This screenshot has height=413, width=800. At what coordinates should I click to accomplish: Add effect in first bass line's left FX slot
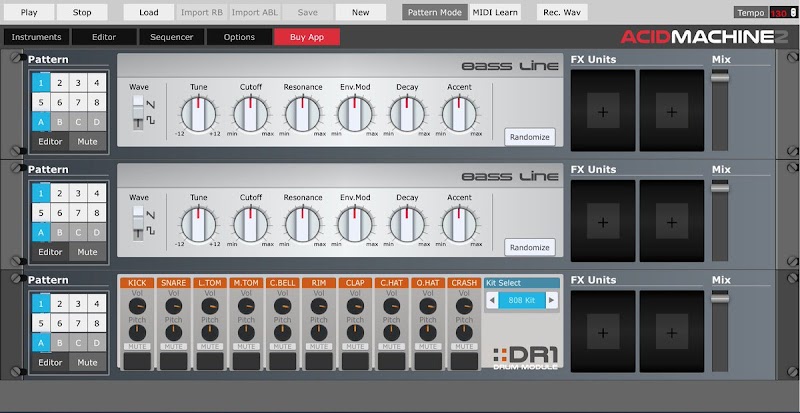tap(603, 111)
